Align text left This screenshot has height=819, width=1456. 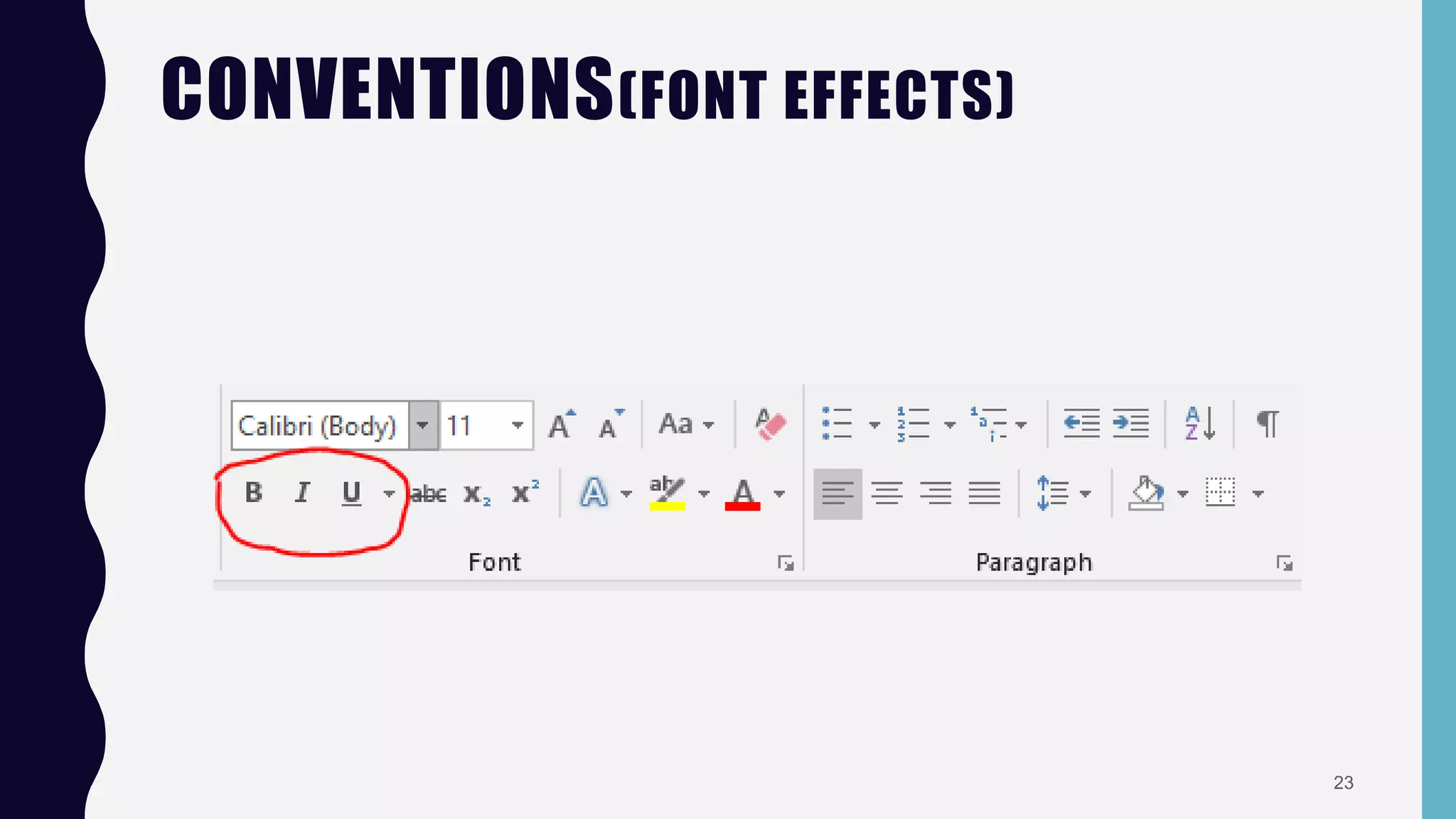(837, 493)
